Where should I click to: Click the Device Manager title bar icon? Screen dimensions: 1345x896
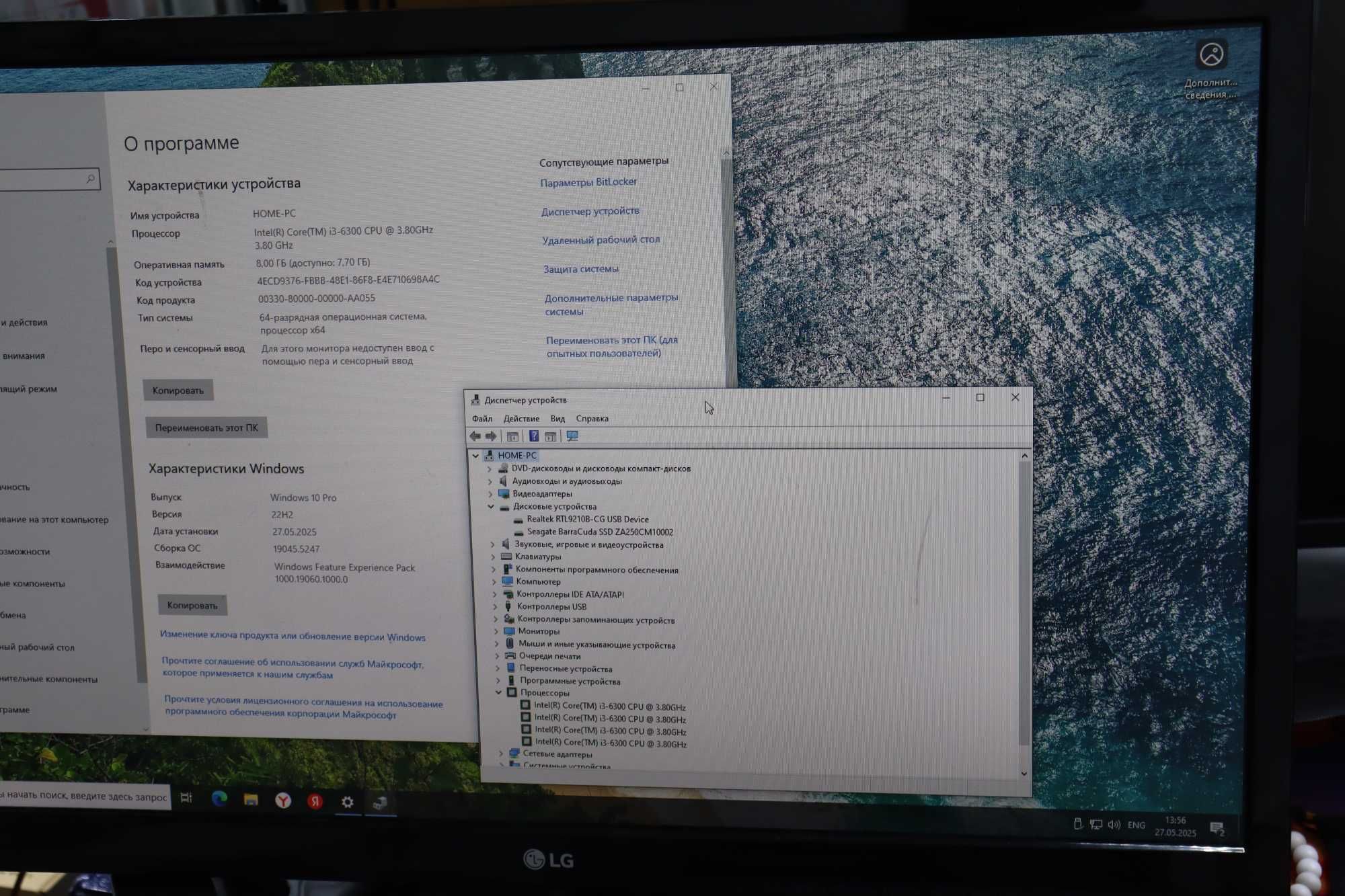pyautogui.click(x=475, y=400)
